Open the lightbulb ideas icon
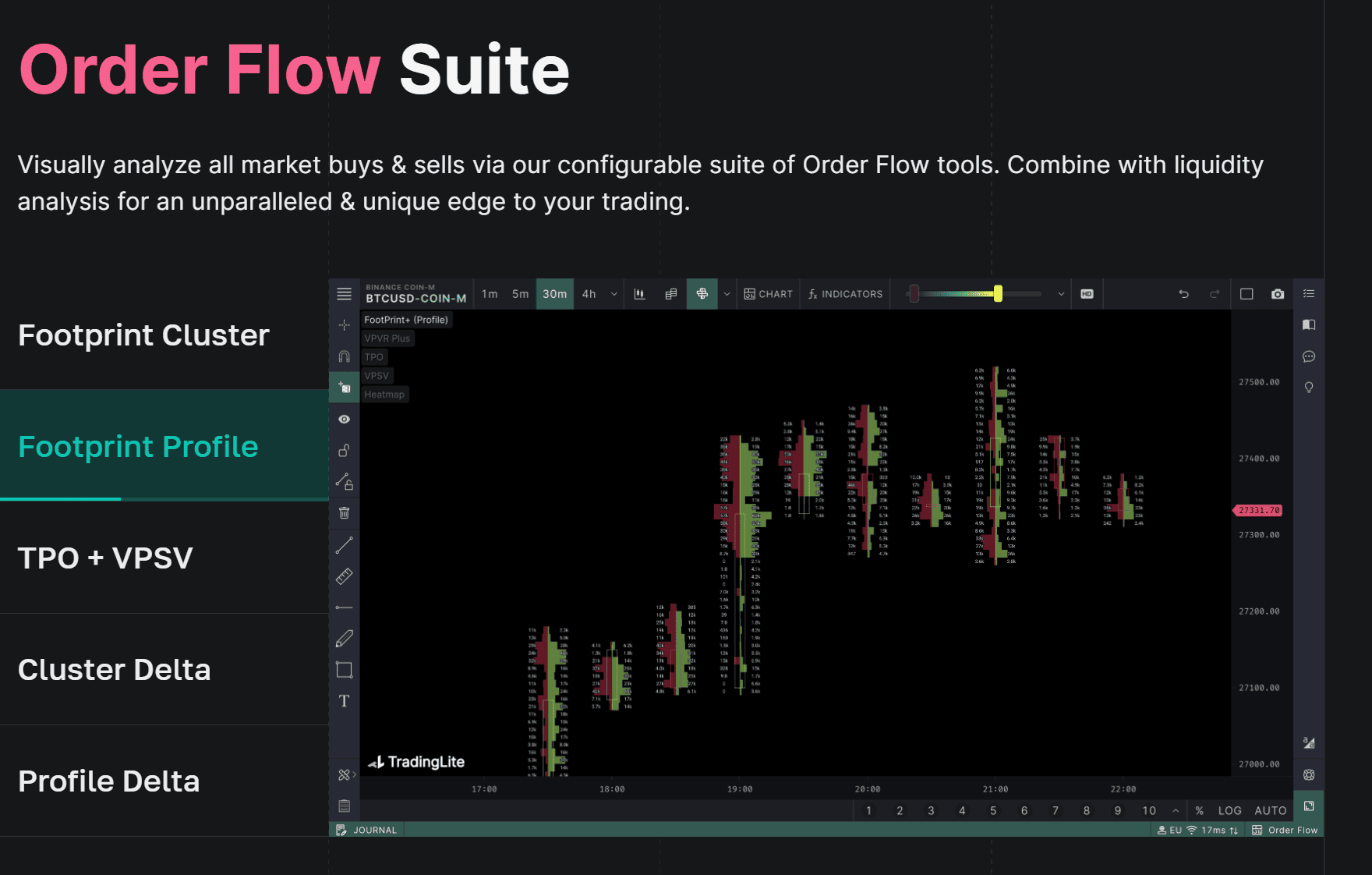This screenshot has width=1372, height=875. coord(1309,388)
